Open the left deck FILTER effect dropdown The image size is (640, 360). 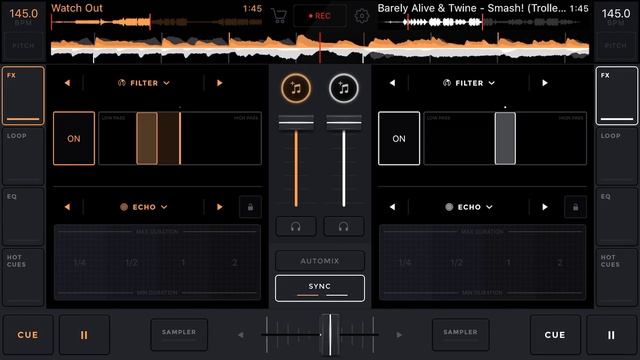[144, 83]
